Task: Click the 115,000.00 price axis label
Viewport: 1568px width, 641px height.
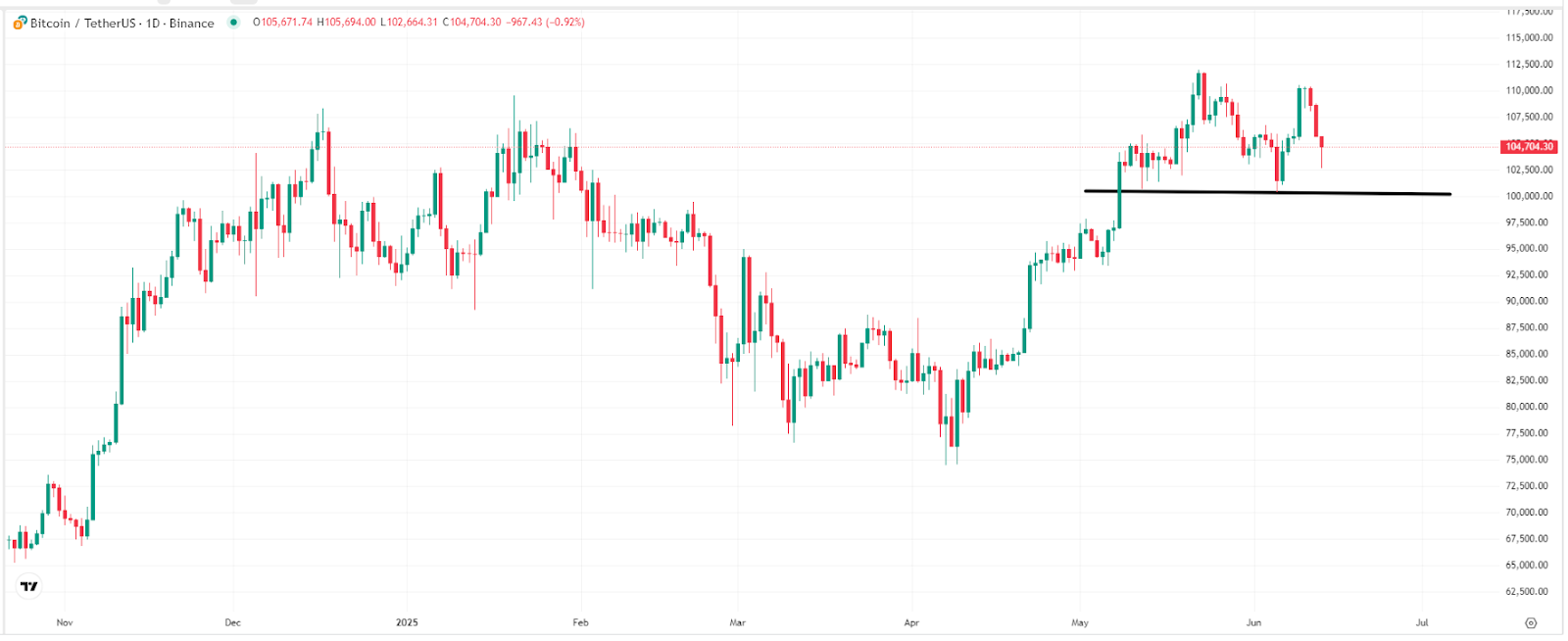Action: point(1529,38)
